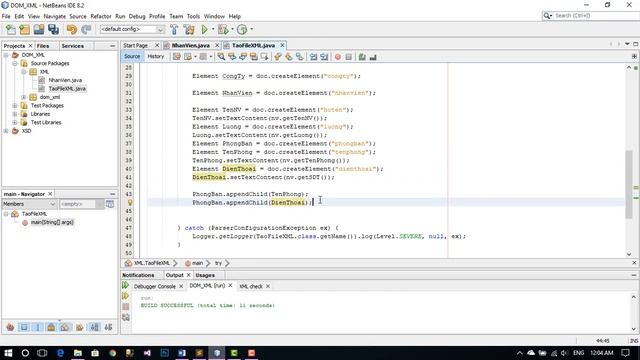Click Find Previous Occurrence icon
The width and height of the screenshot is (640, 360).
(x=232, y=57)
